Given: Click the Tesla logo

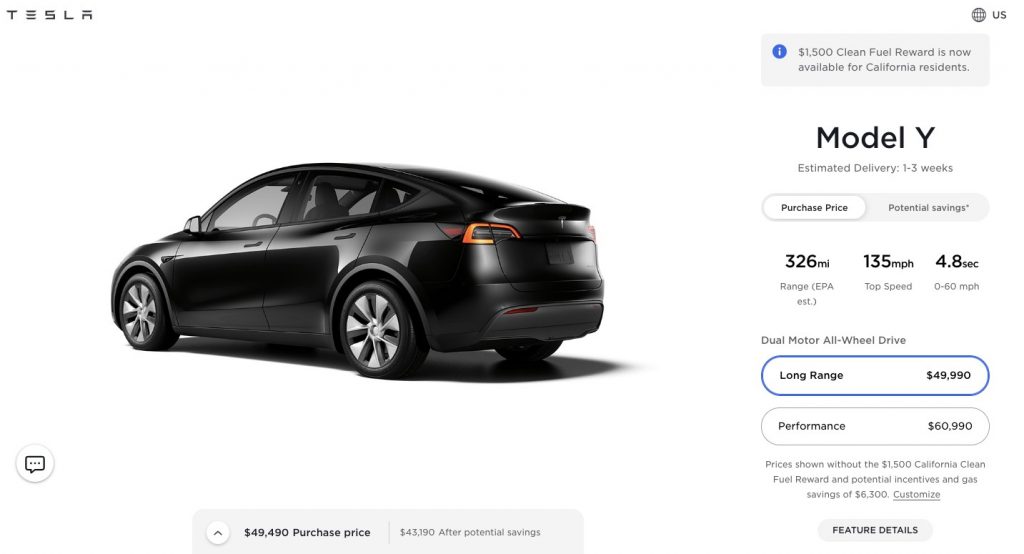Looking at the screenshot, I should click(x=50, y=14).
